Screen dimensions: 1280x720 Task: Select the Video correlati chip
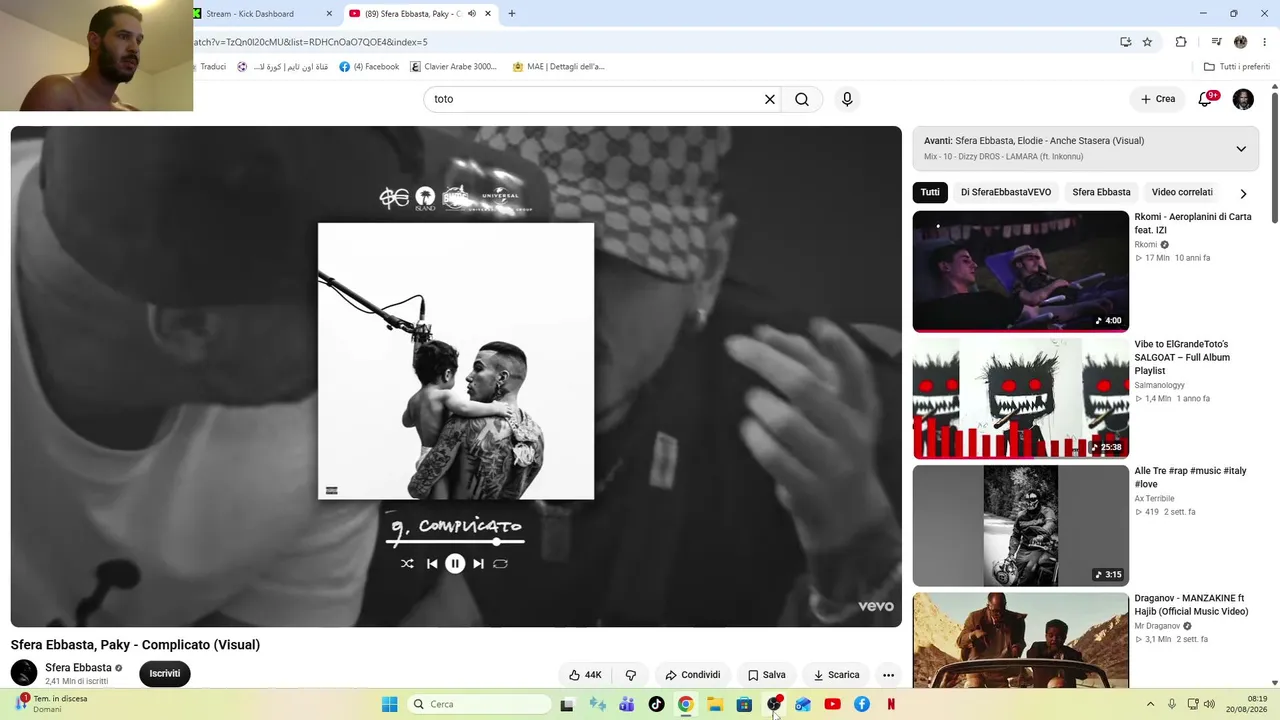(x=1182, y=192)
